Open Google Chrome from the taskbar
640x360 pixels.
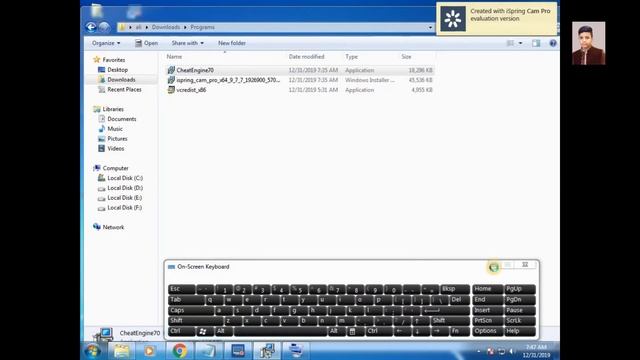pos(179,351)
